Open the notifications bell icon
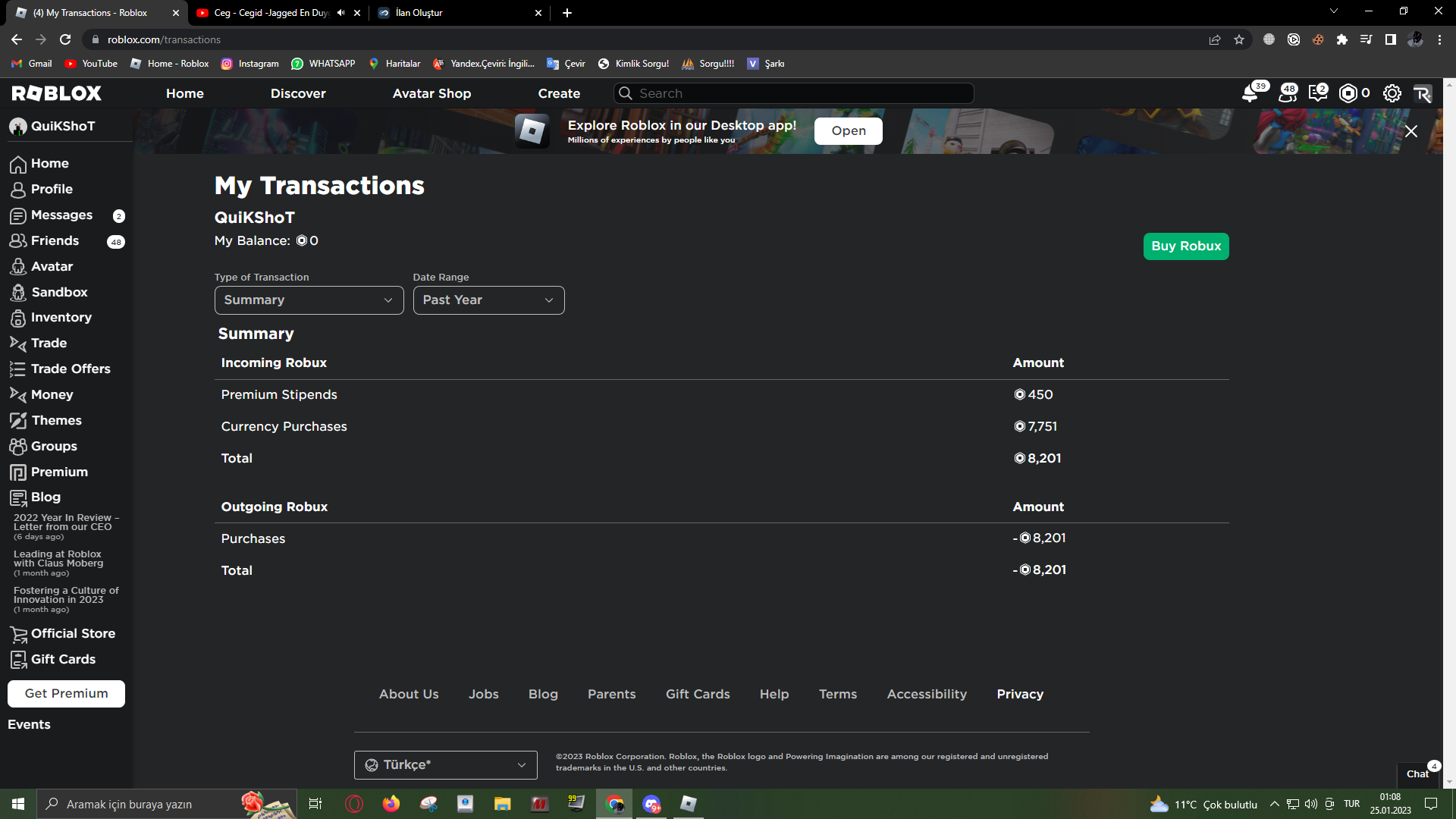 click(1250, 94)
